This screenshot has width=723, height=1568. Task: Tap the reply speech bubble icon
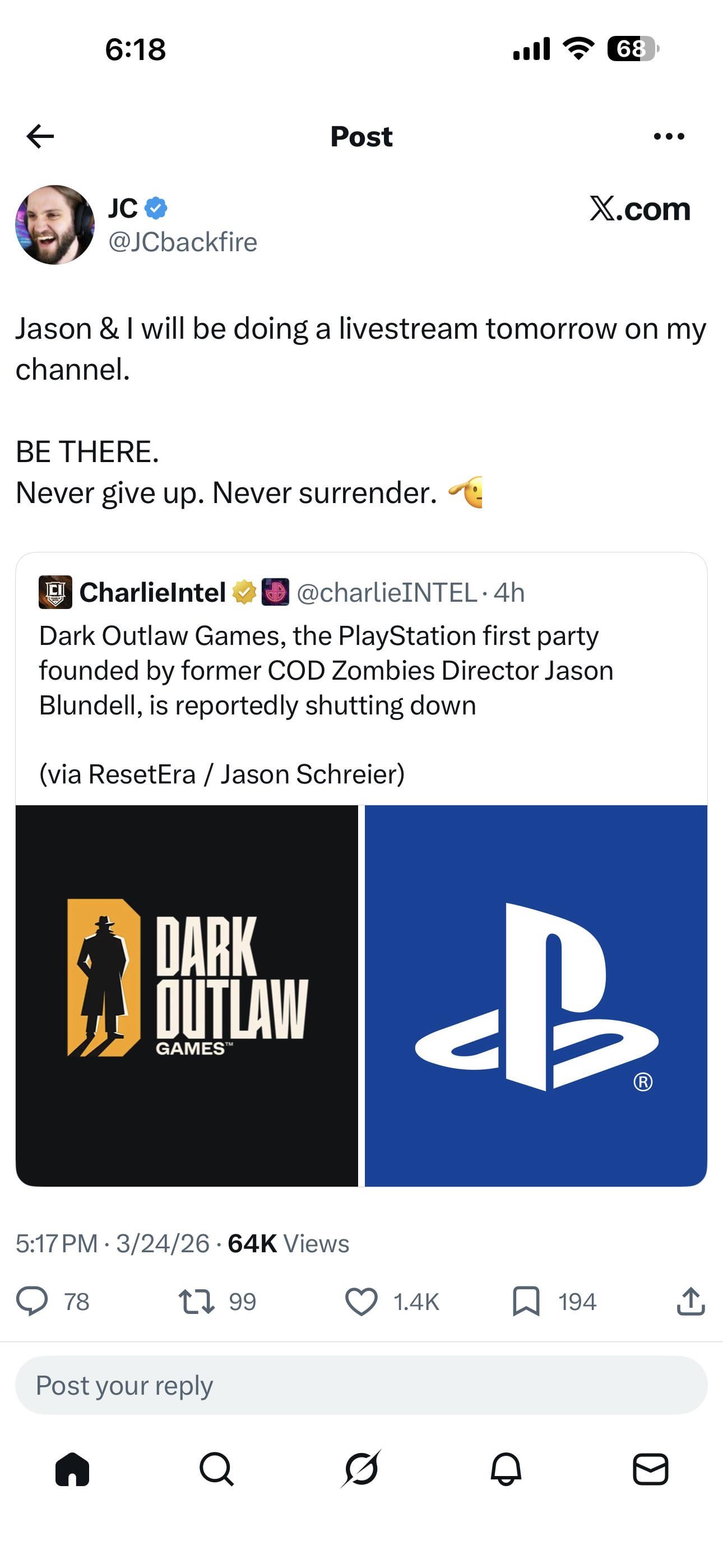coord(31,1302)
